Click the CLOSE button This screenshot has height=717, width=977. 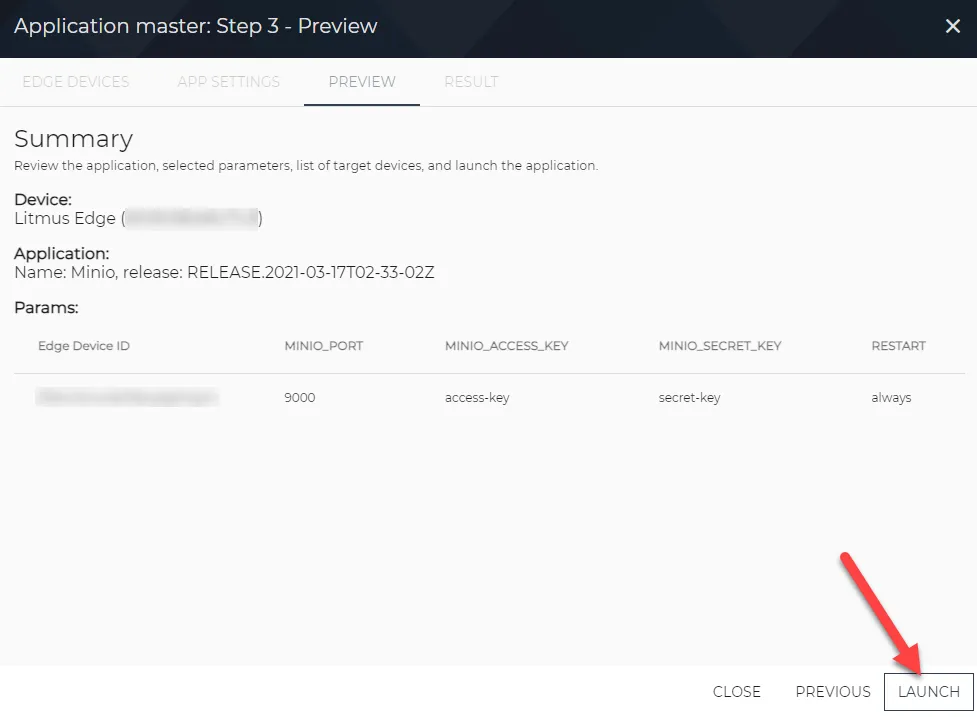[736, 691]
